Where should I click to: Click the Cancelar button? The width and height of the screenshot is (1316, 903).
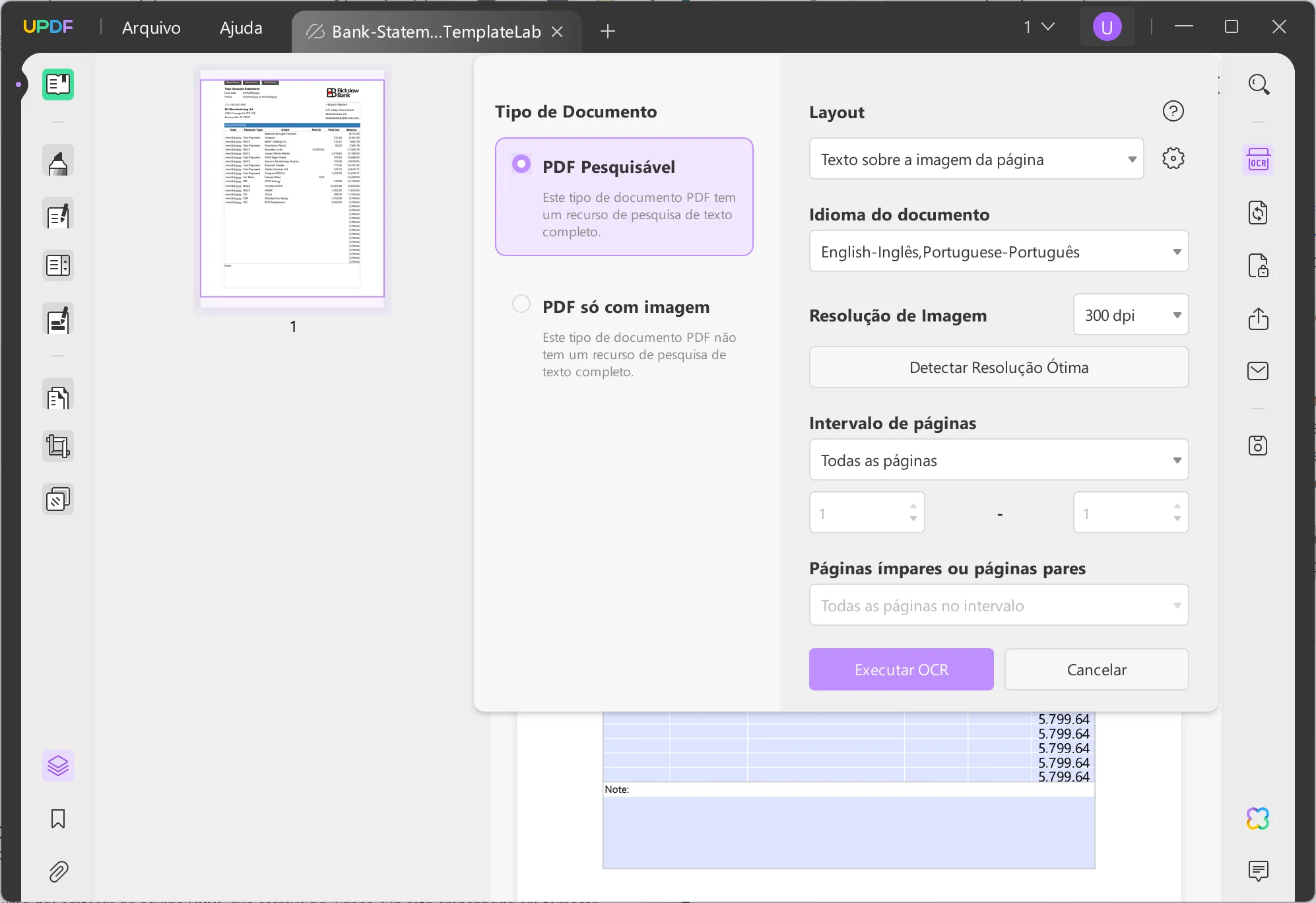(1096, 669)
